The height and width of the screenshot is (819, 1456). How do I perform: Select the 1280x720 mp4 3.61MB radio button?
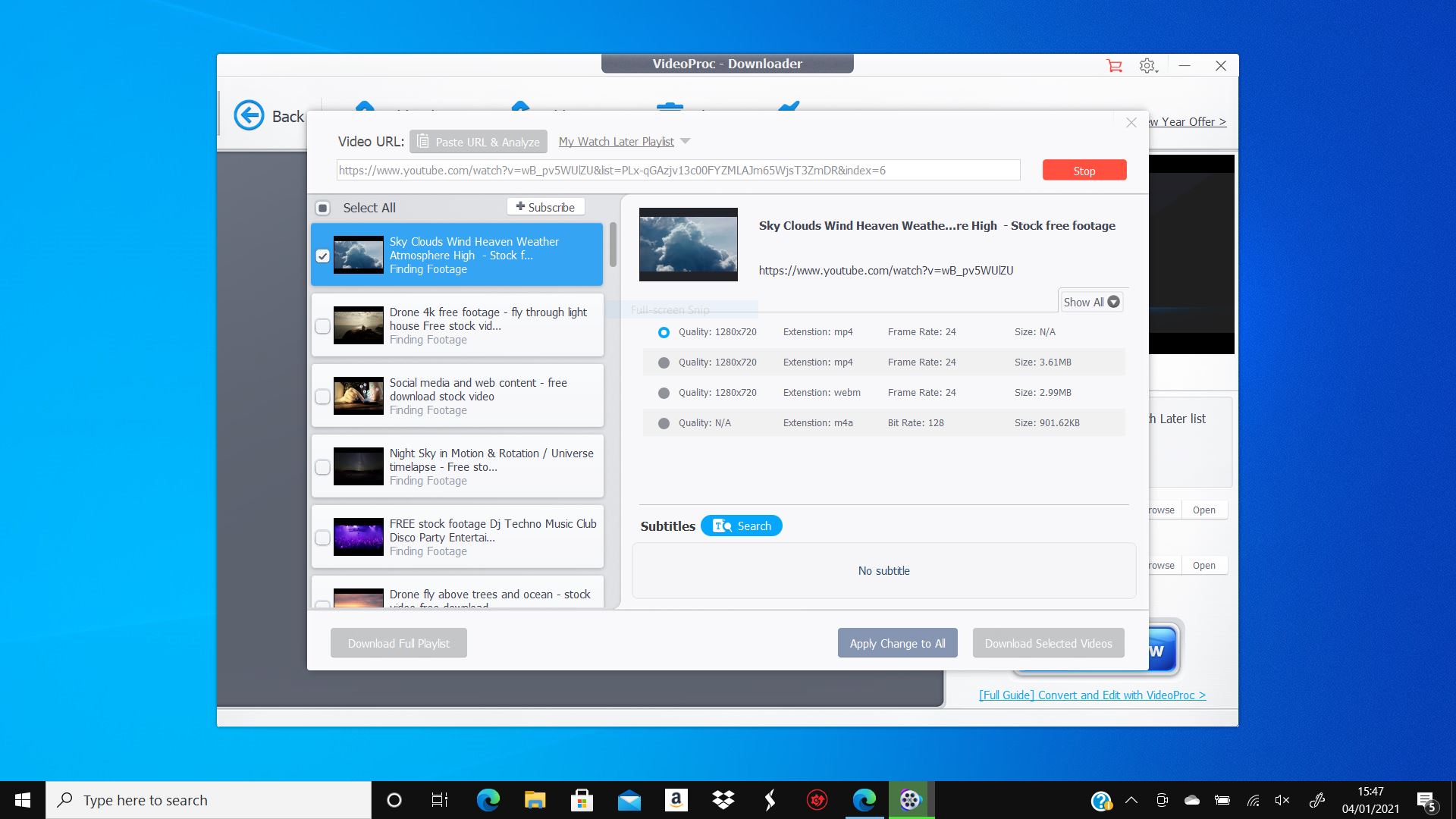pos(663,362)
